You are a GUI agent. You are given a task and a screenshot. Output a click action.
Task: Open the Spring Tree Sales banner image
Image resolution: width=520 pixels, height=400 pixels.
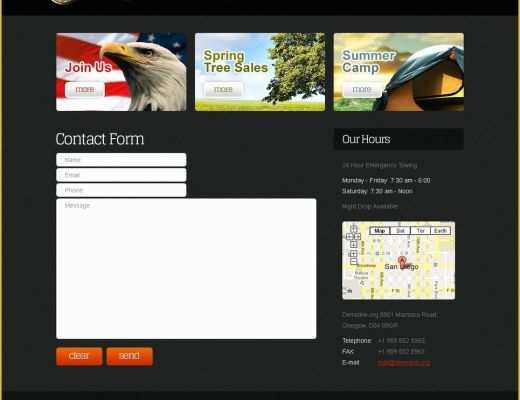[260, 72]
